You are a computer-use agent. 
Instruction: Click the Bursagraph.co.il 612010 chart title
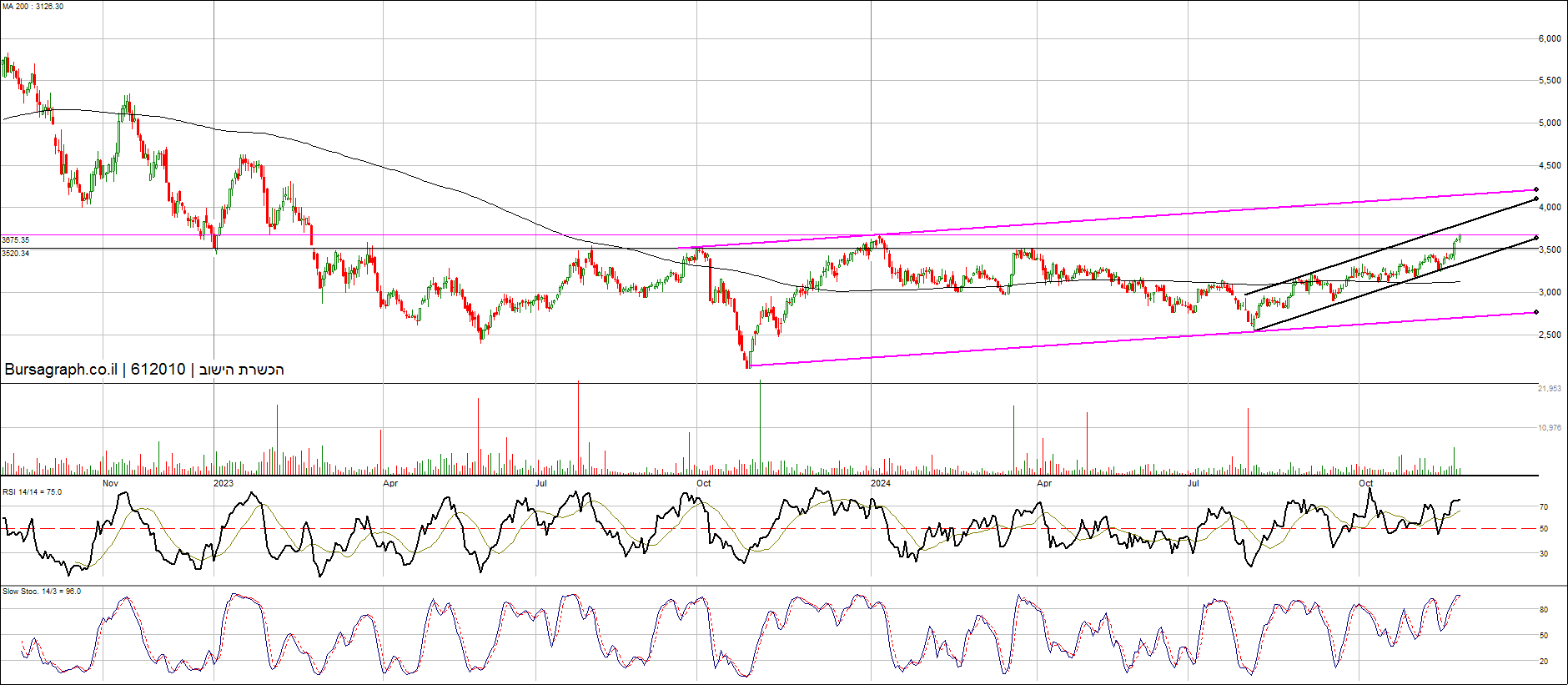pos(144,370)
